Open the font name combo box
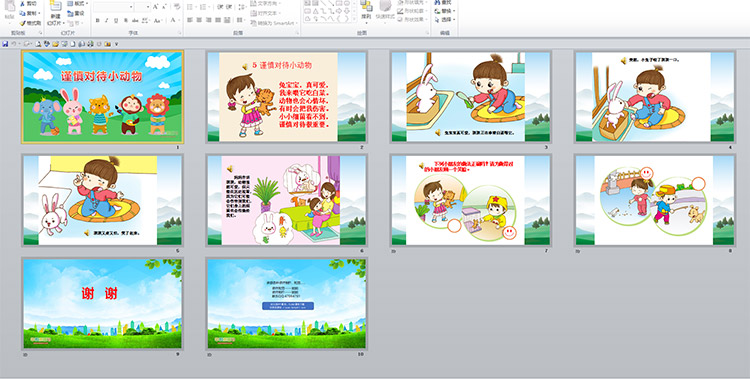 pyautogui.click(x=114, y=7)
